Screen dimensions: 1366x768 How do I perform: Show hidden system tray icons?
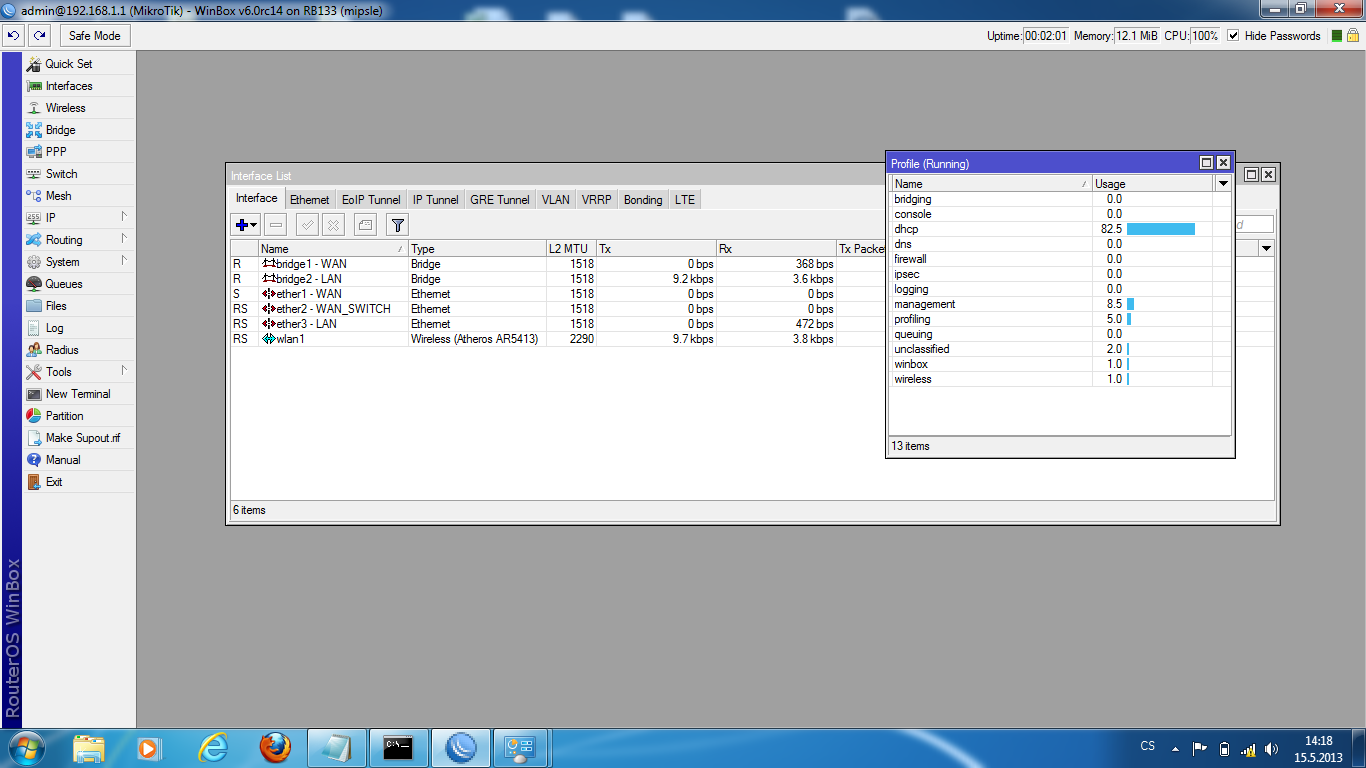pyautogui.click(x=1176, y=748)
